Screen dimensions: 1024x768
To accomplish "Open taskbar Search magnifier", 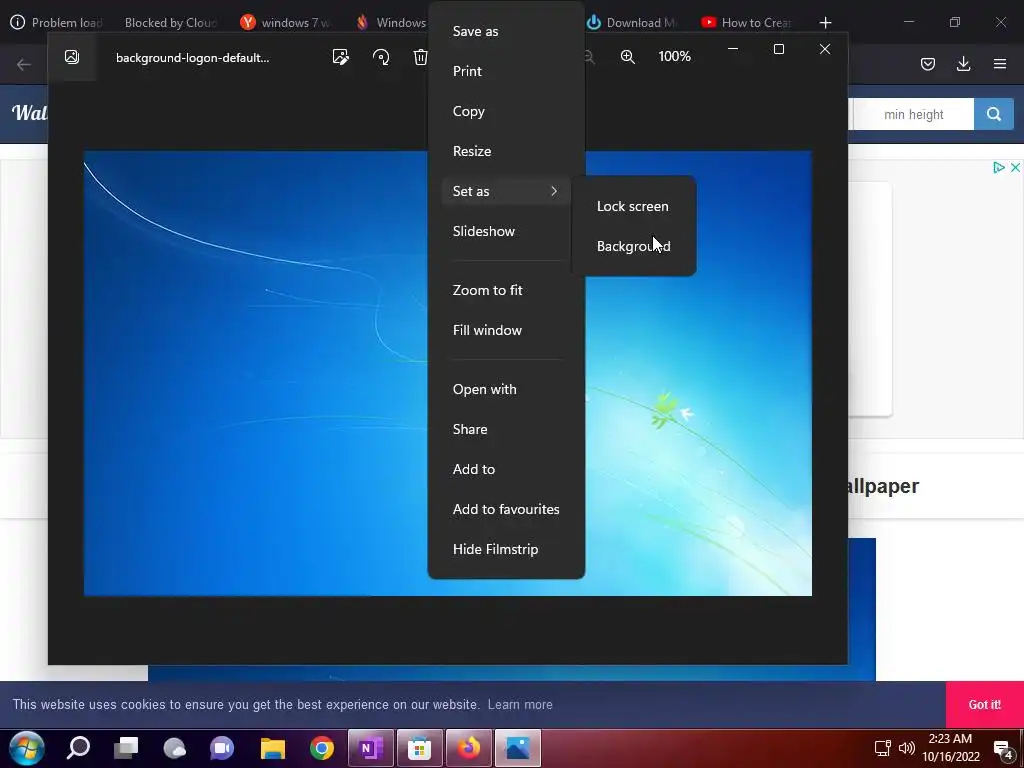I will pyautogui.click(x=78, y=748).
